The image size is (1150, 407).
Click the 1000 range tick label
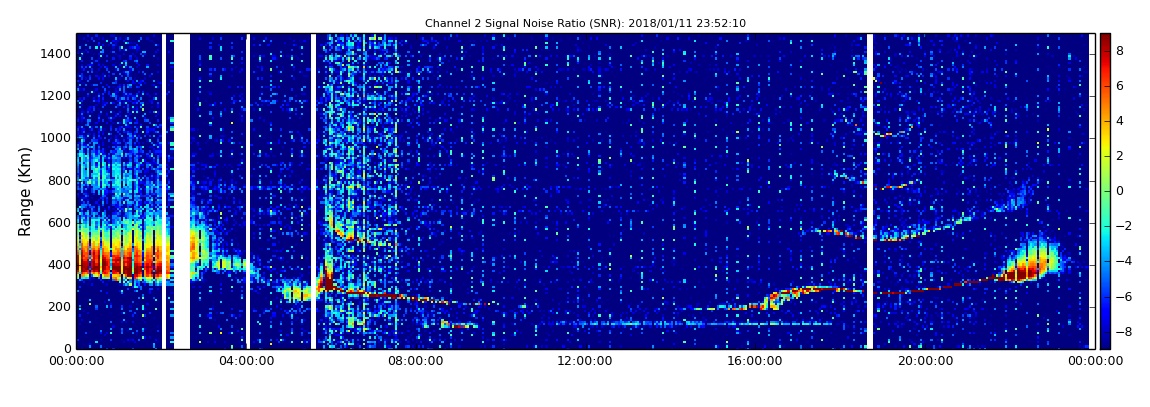click(54, 138)
